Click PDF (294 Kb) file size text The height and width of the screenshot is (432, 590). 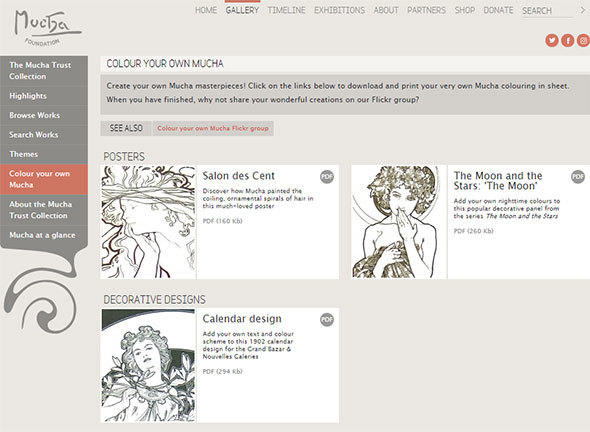pos(222,371)
